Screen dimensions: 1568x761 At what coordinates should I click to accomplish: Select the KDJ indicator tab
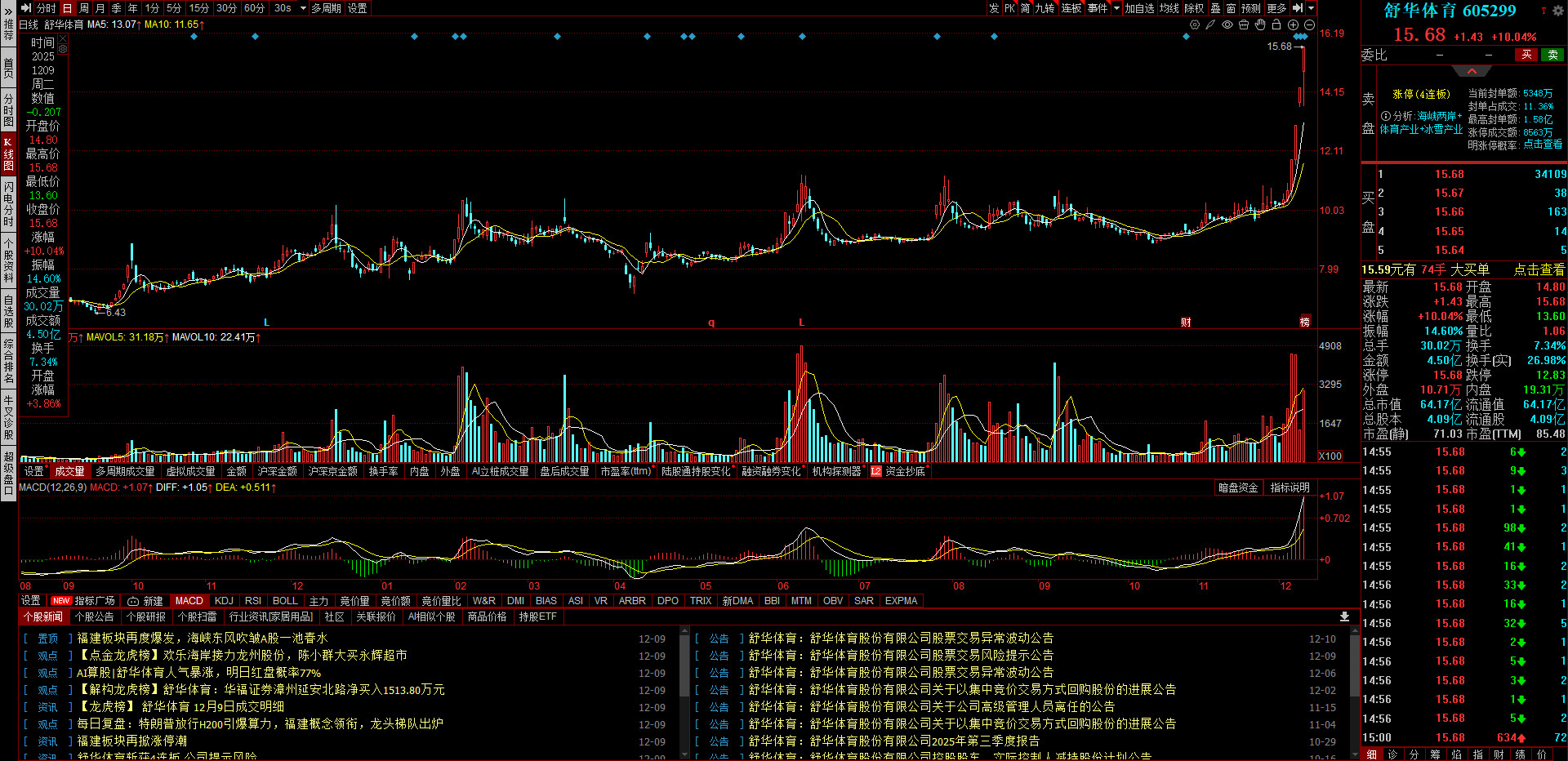[x=224, y=600]
